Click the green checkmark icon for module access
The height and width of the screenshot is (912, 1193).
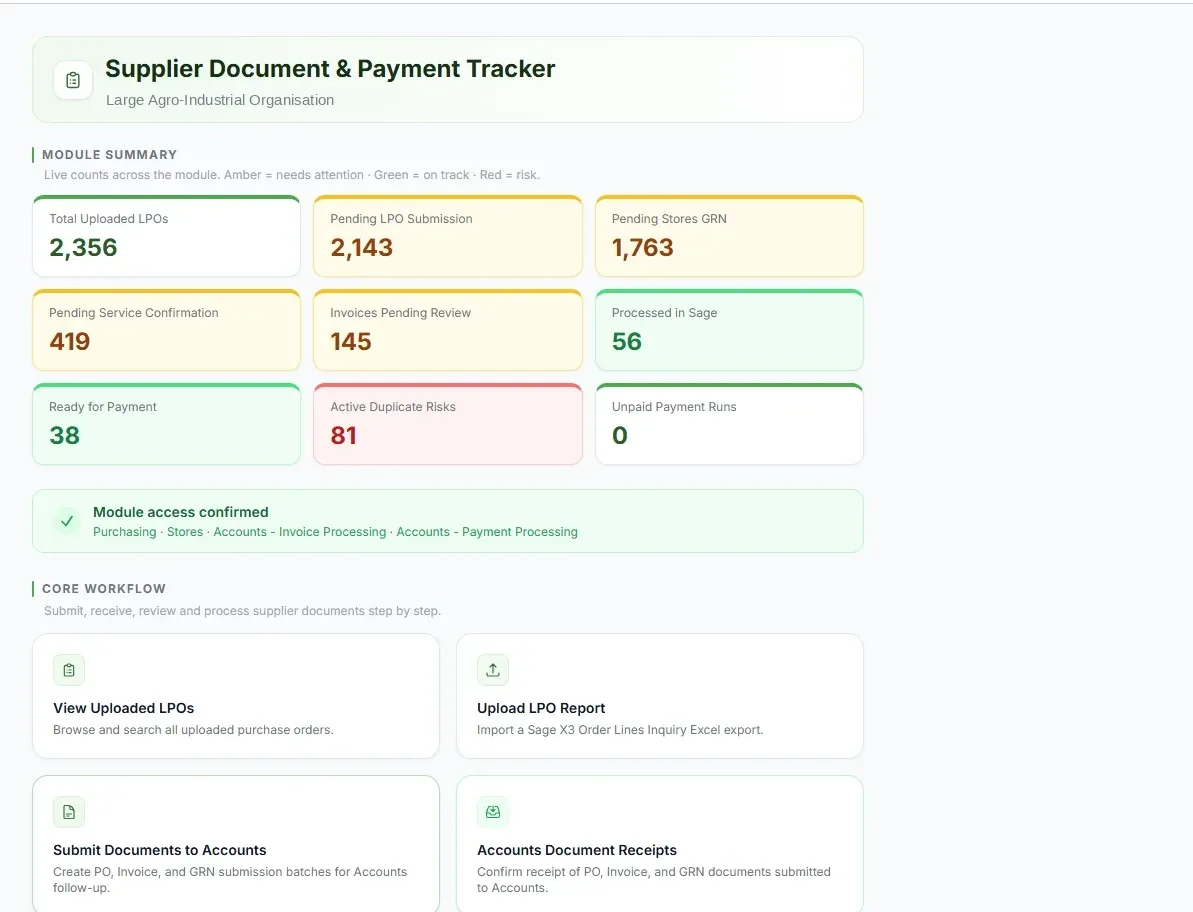pos(67,521)
